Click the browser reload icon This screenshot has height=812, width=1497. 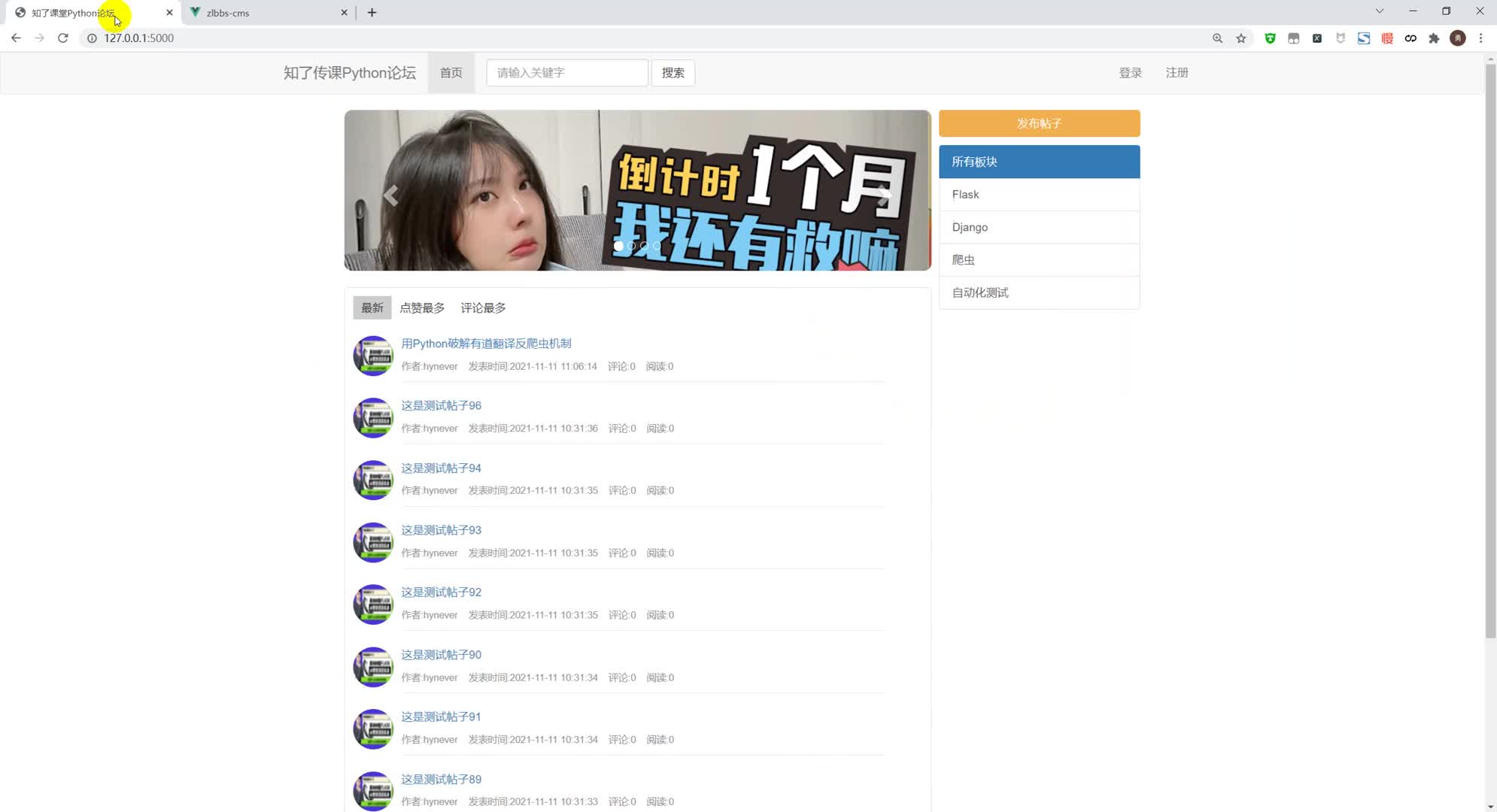tap(63, 38)
